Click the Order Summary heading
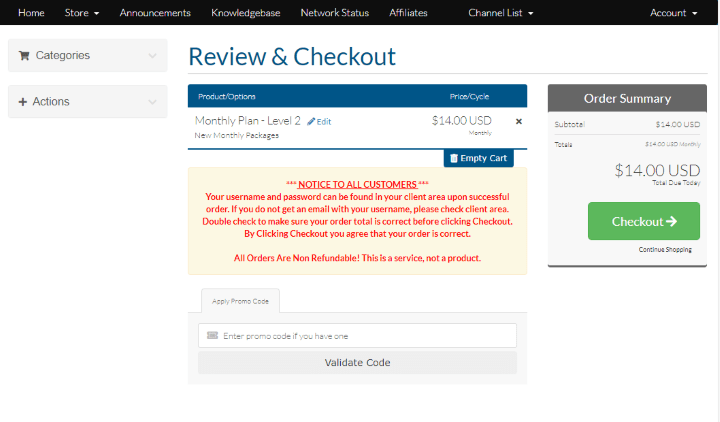The height and width of the screenshot is (422, 720). click(627, 99)
